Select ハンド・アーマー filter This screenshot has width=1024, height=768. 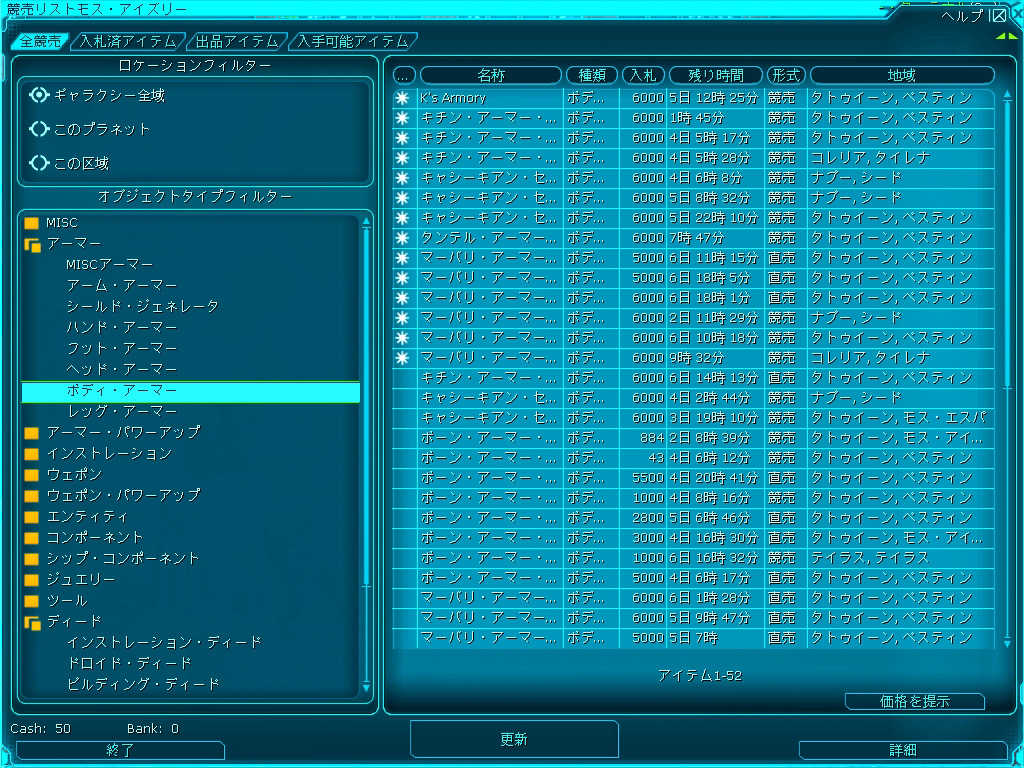(x=121, y=327)
